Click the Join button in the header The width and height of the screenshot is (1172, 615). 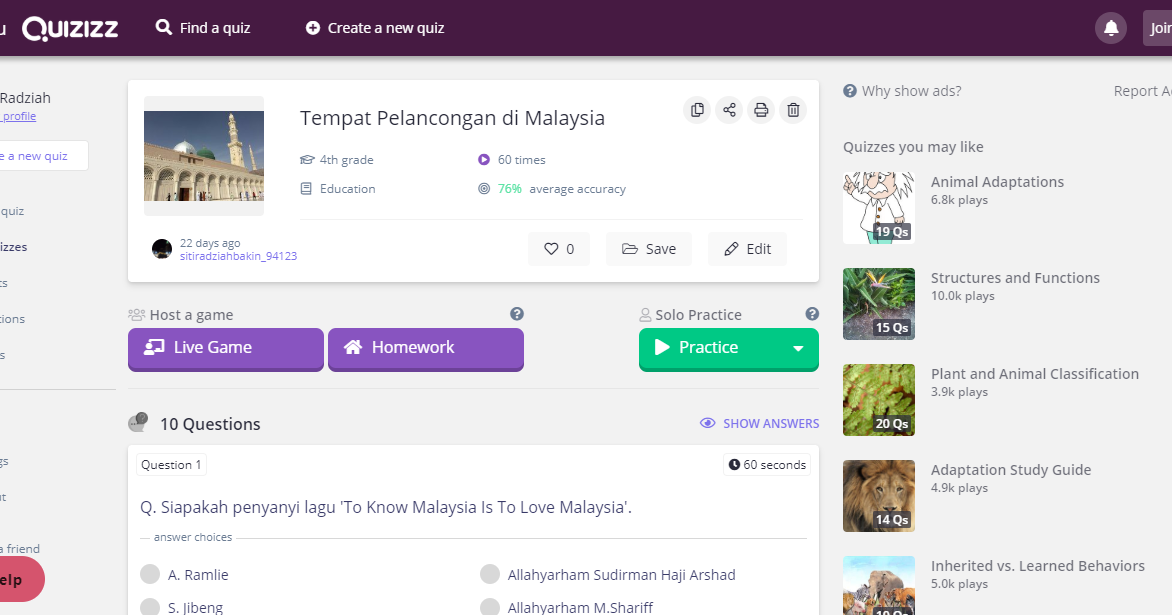coord(1158,28)
